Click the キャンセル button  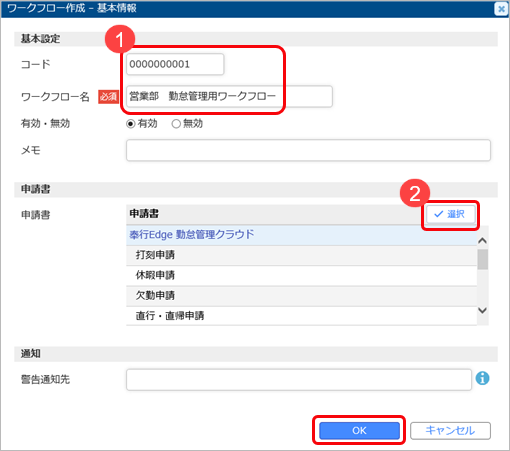point(450,430)
